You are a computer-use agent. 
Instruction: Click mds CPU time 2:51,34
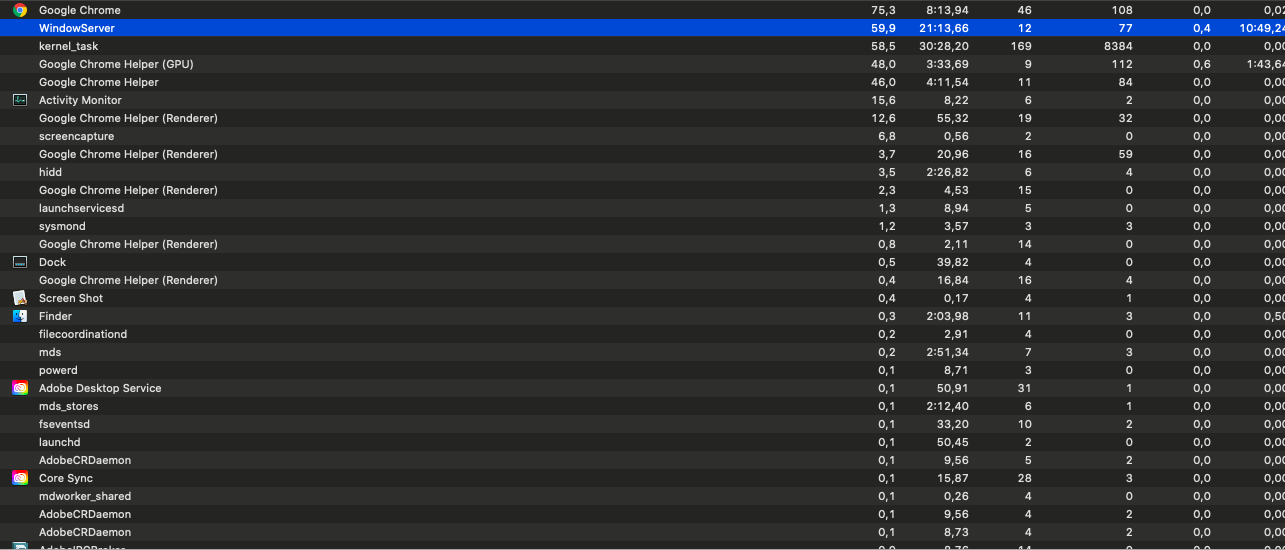tap(947, 352)
